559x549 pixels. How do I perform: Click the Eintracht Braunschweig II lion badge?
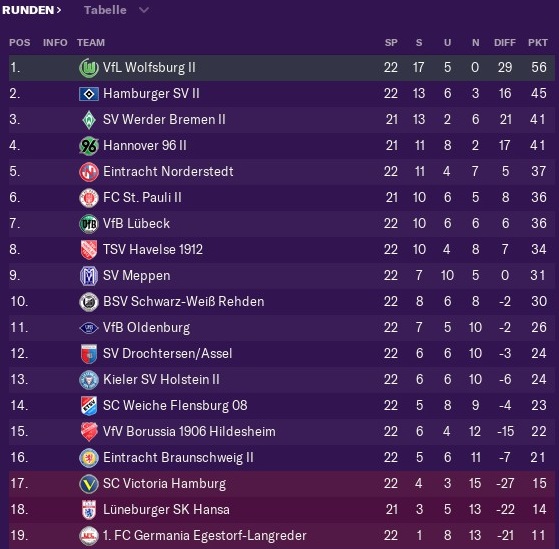tap(89, 458)
